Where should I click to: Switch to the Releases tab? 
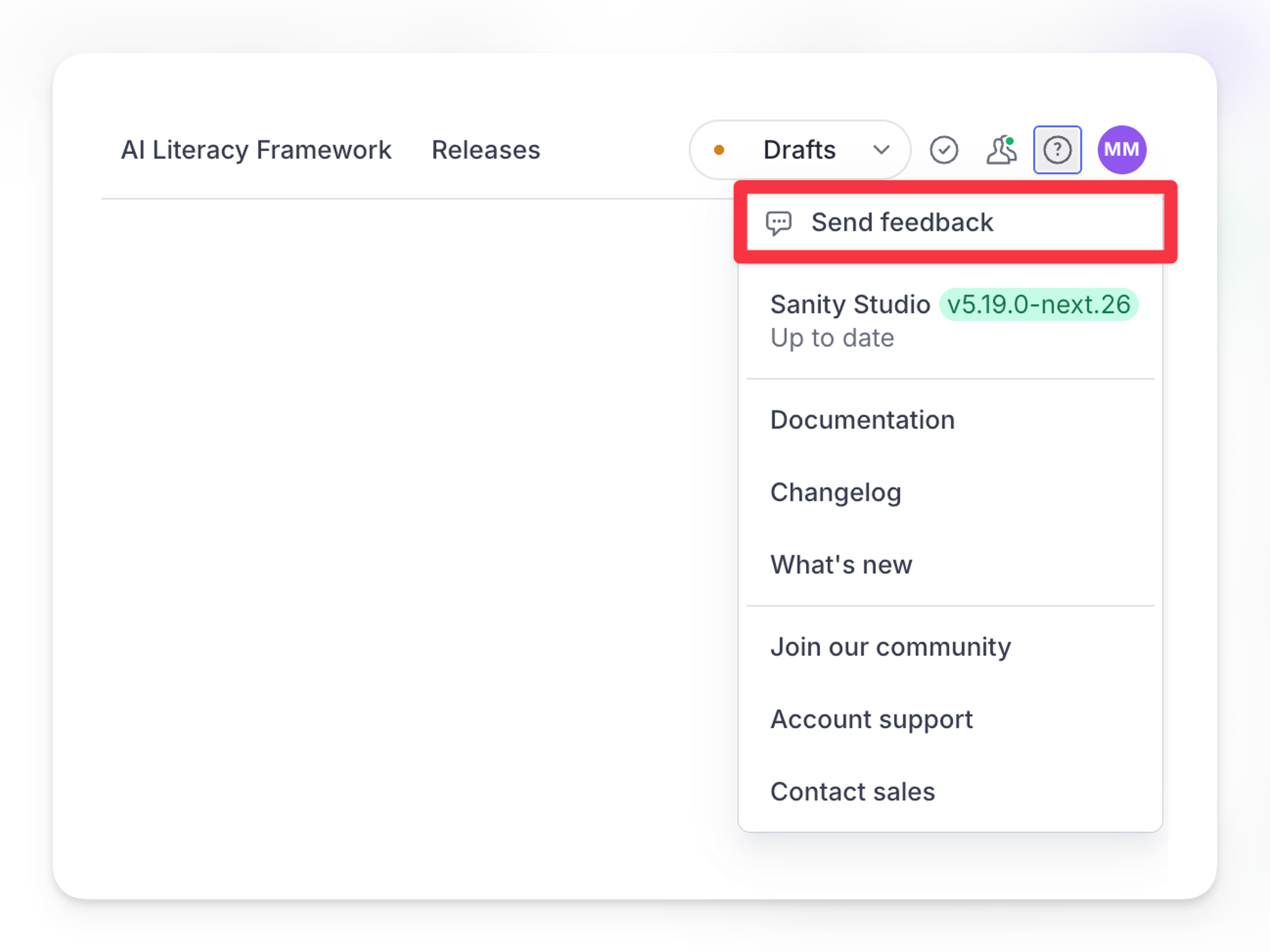pos(485,150)
